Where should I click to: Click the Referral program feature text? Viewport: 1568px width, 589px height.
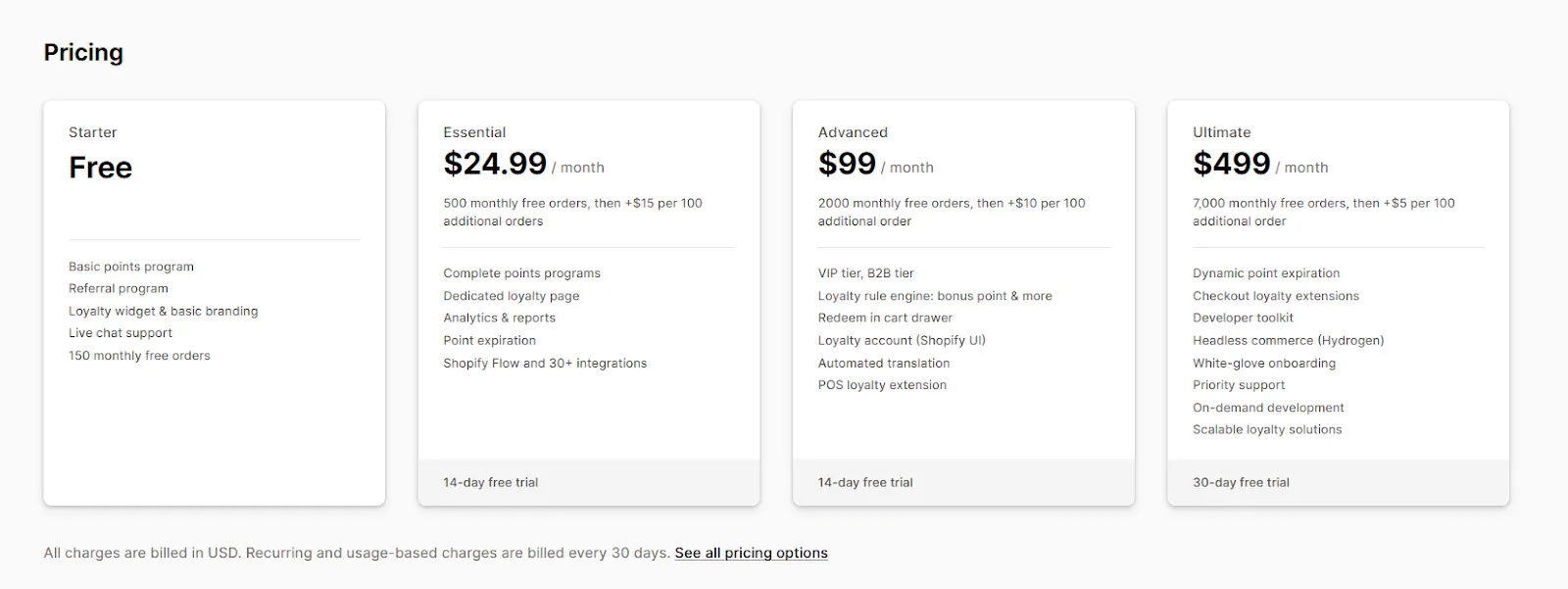(x=118, y=288)
